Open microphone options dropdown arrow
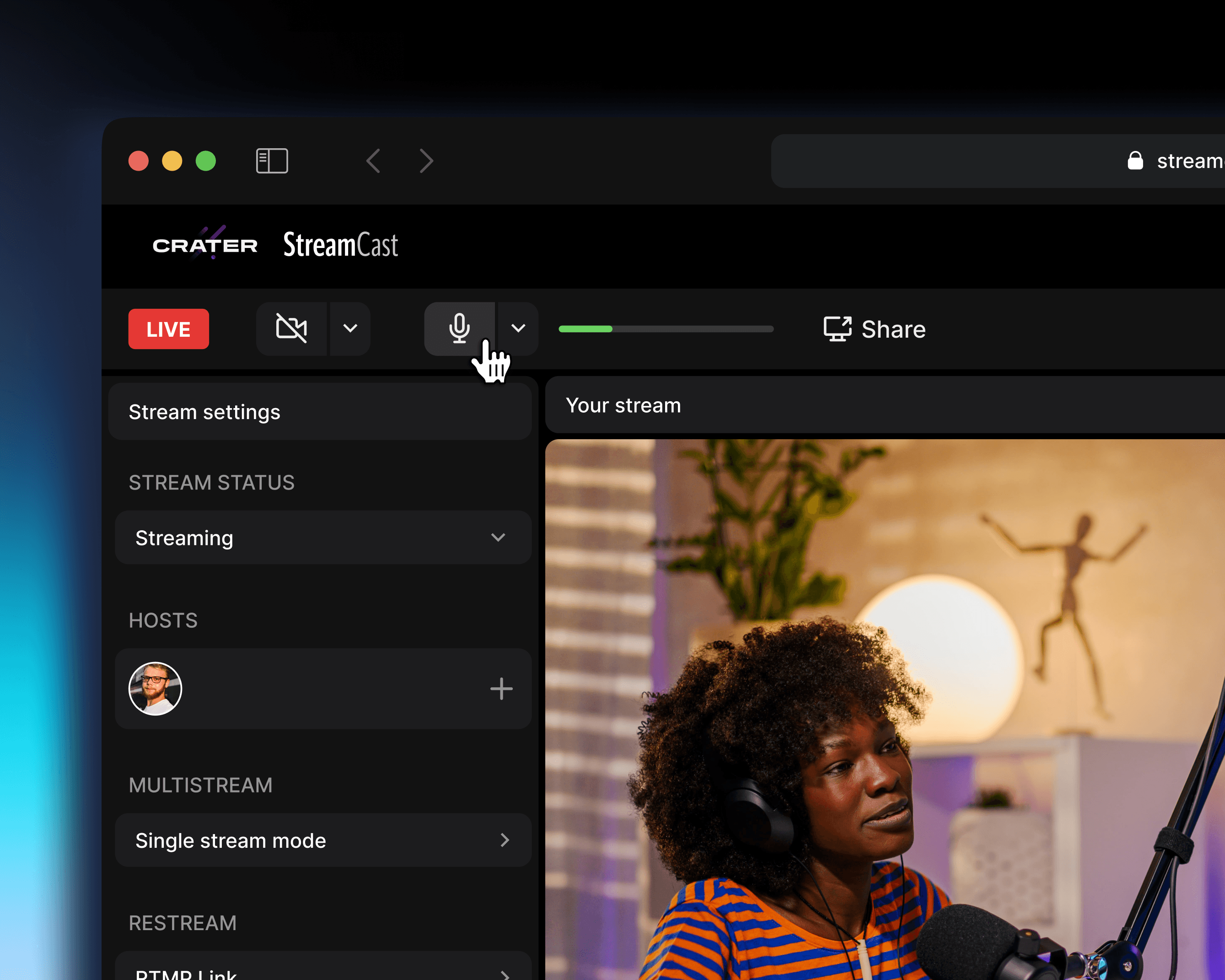 pos(518,328)
